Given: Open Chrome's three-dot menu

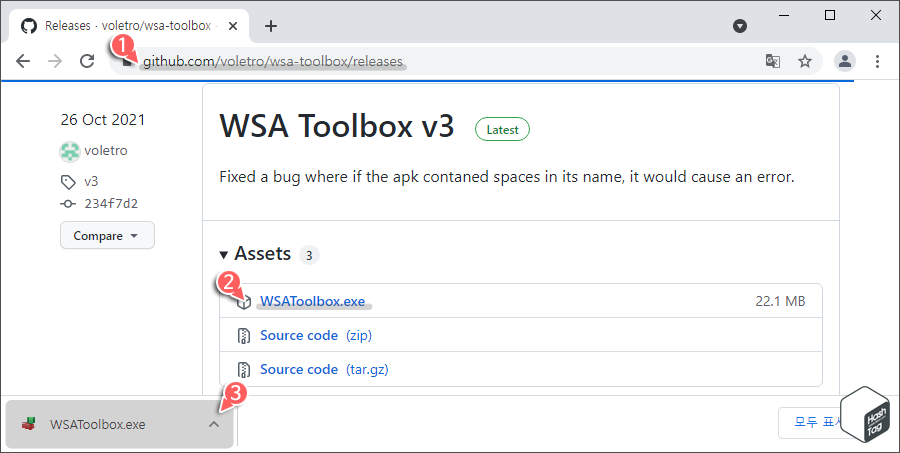Looking at the screenshot, I should coord(877,61).
